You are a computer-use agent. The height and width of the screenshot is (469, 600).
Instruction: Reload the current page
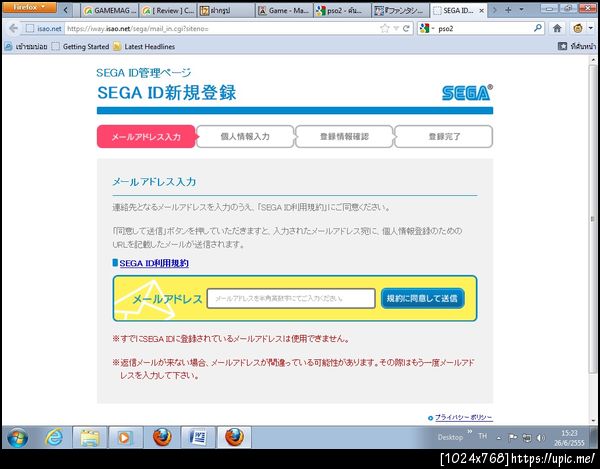pos(406,28)
